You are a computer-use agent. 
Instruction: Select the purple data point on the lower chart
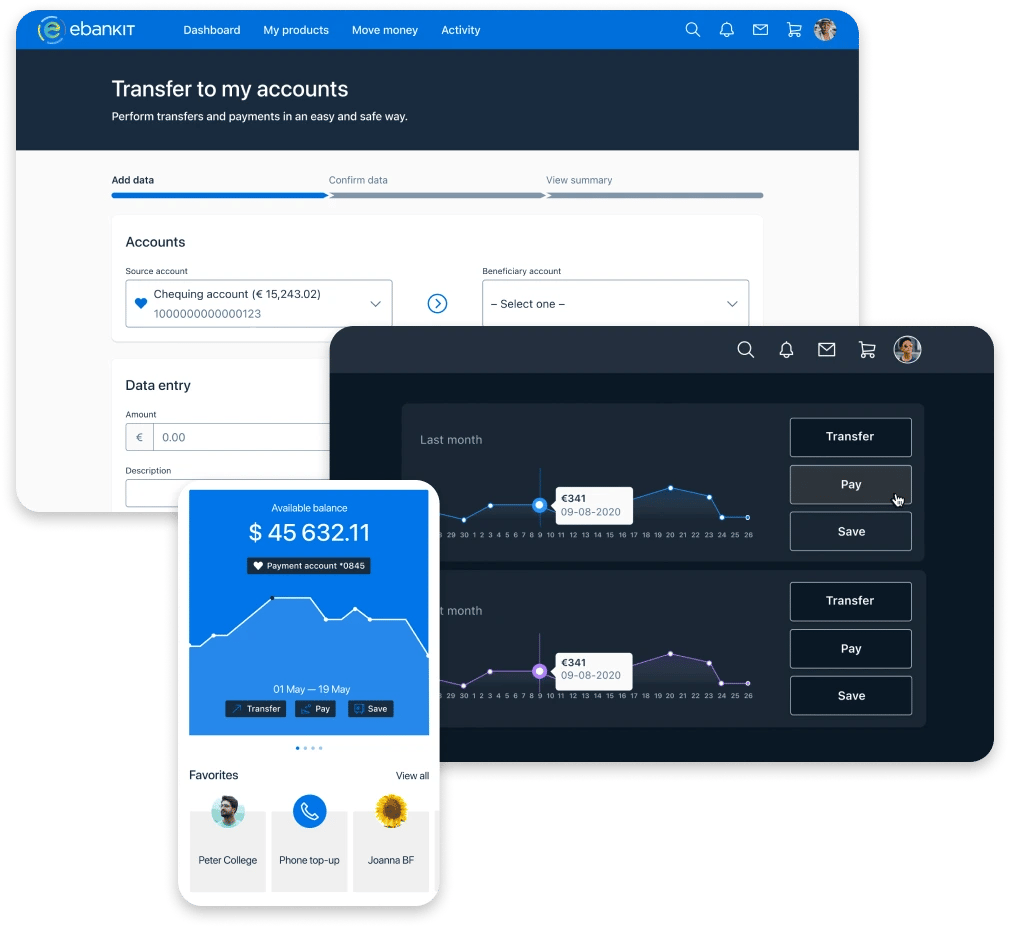click(540, 671)
